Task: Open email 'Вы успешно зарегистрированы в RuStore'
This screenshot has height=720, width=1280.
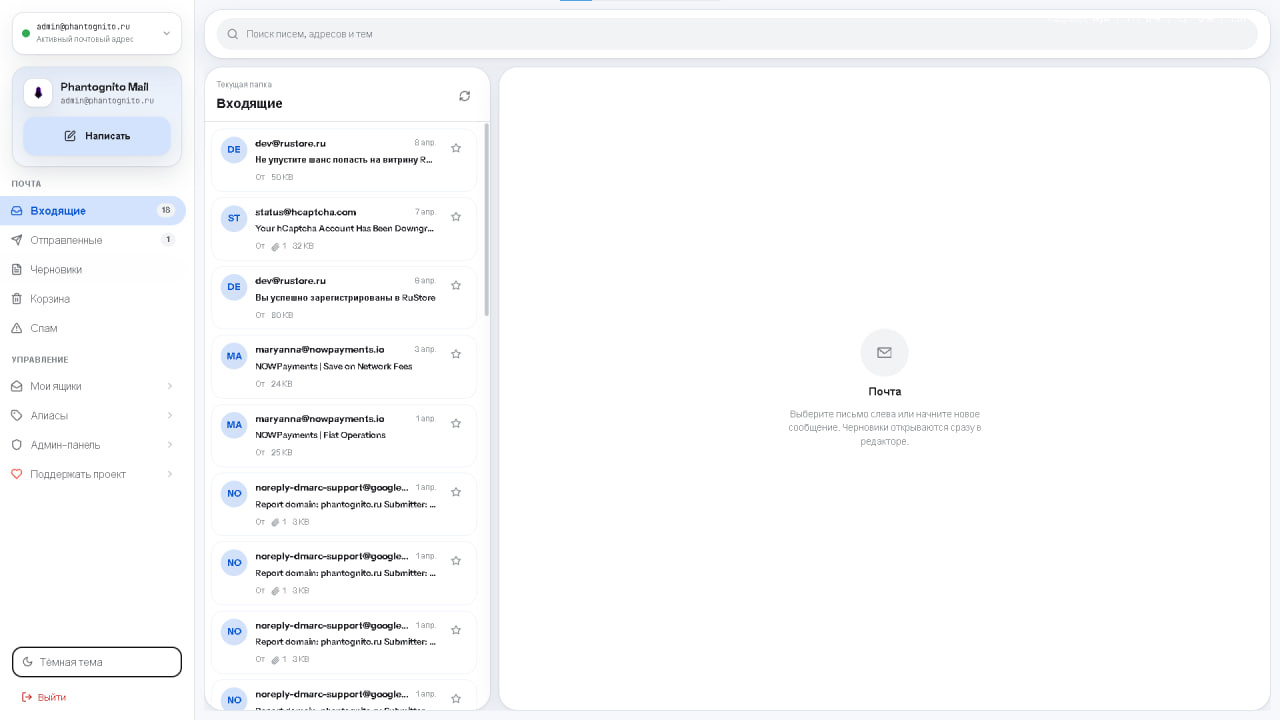Action: point(344,298)
